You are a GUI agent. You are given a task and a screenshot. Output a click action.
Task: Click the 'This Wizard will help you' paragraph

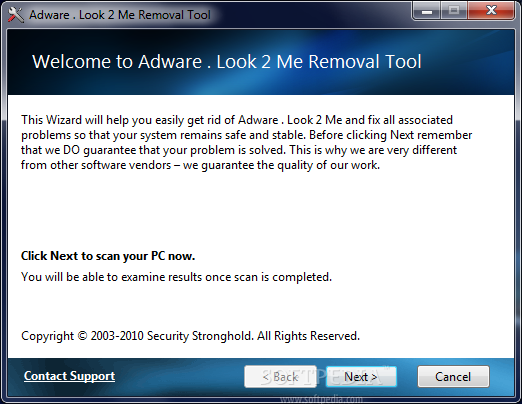247,142
